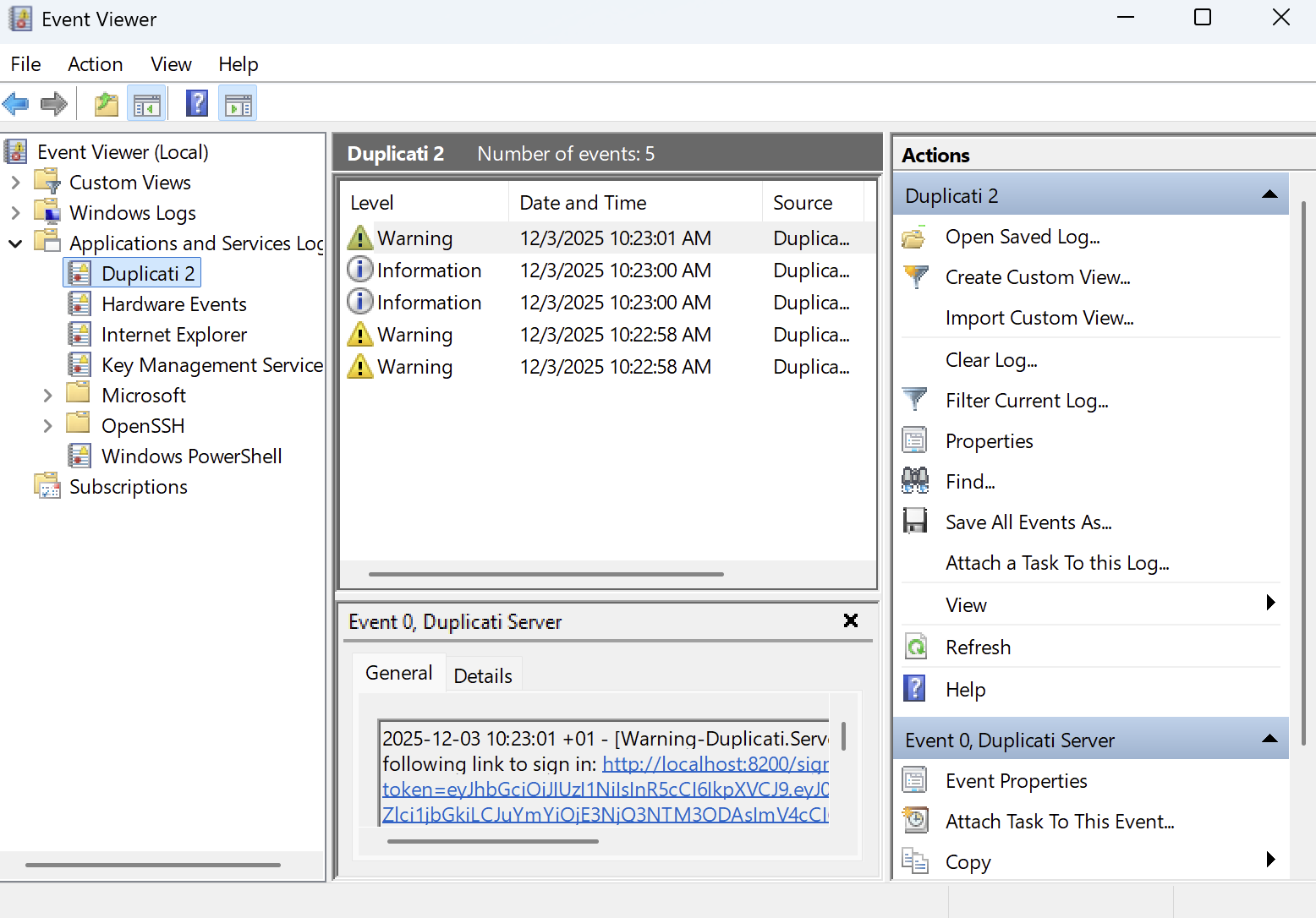Click the Event Properties icon
The image size is (1316, 918).
click(915, 780)
